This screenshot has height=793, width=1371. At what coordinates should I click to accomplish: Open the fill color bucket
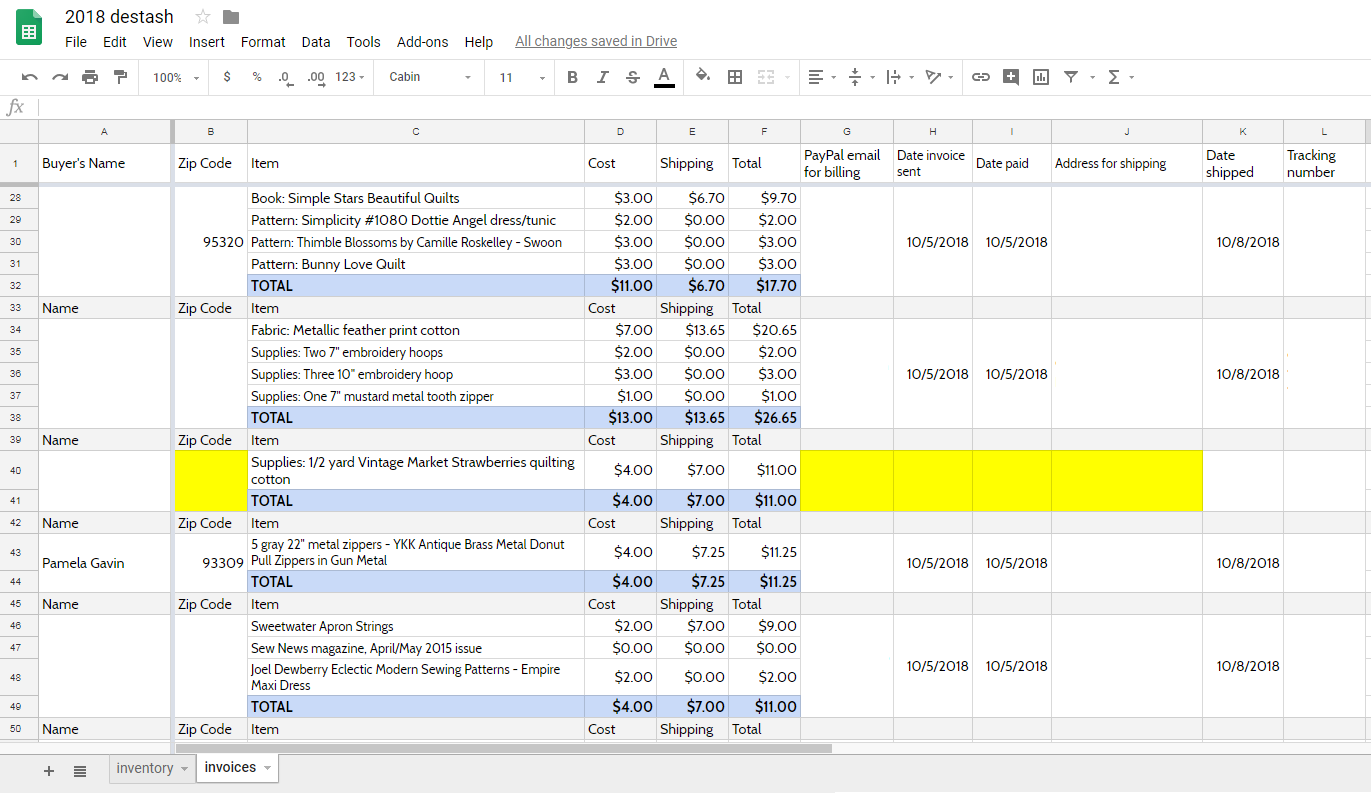(703, 77)
